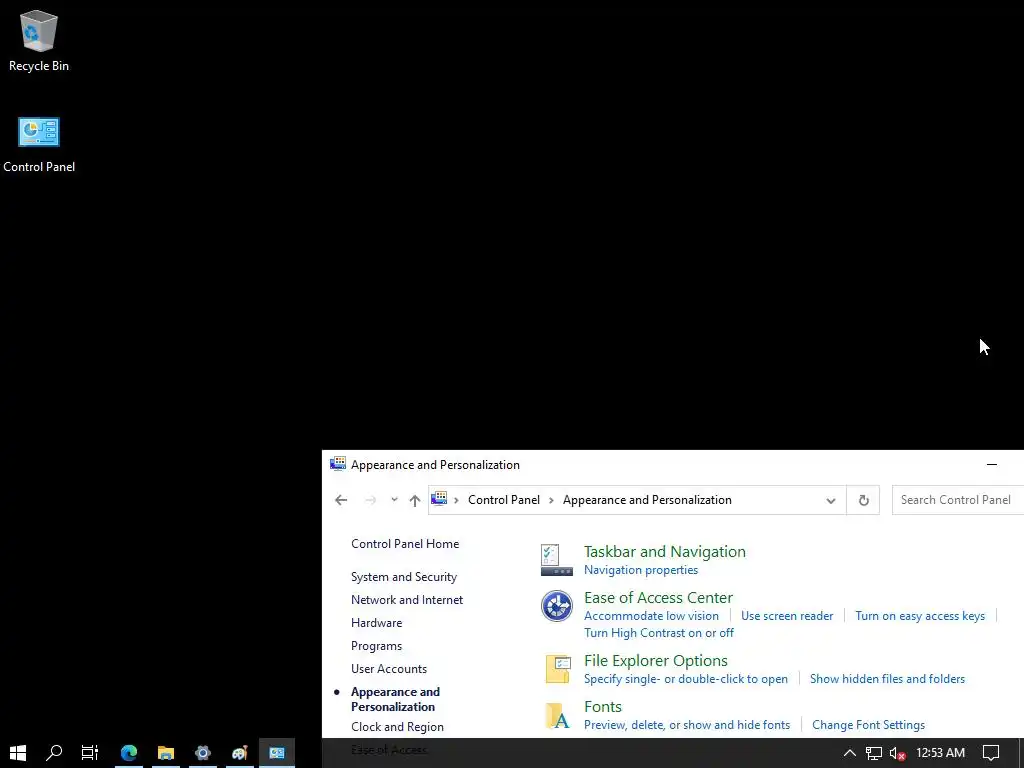This screenshot has height=768, width=1024.
Task: Click Change Font Settings link
Action: coord(868,725)
